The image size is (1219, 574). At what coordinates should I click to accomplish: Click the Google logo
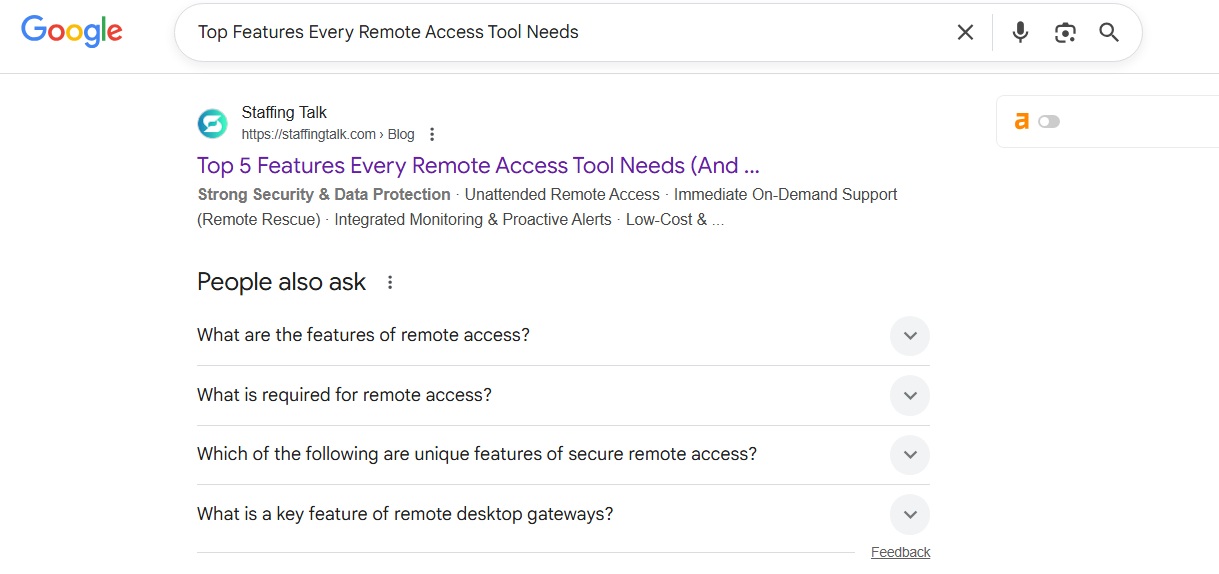coord(72,31)
